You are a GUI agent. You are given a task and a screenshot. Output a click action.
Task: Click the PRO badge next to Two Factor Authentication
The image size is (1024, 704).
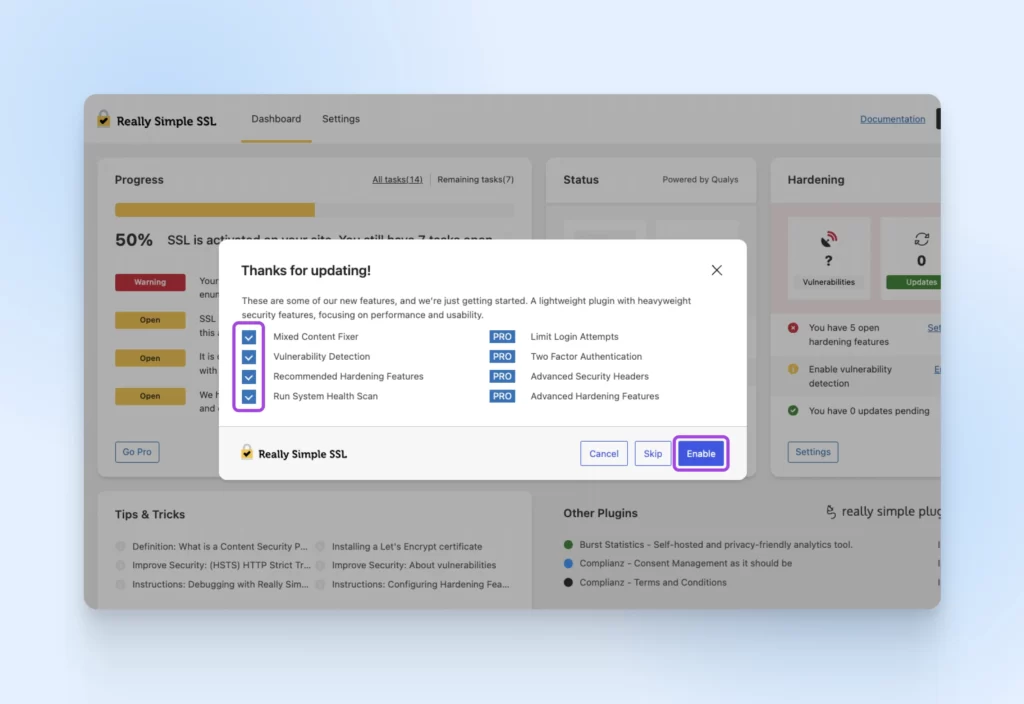pos(502,357)
